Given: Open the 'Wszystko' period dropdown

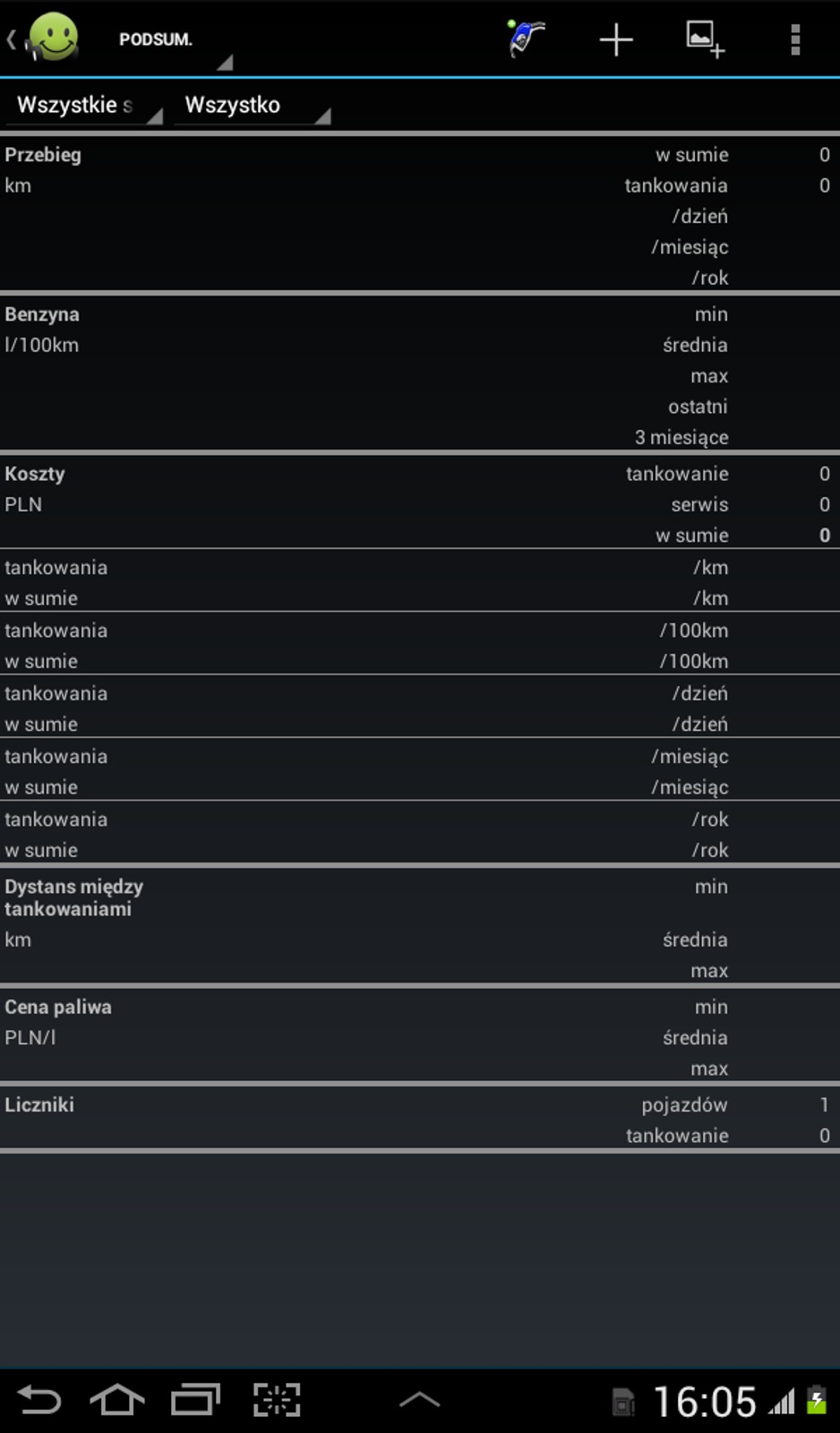Looking at the screenshot, I should tap(253, 106).
